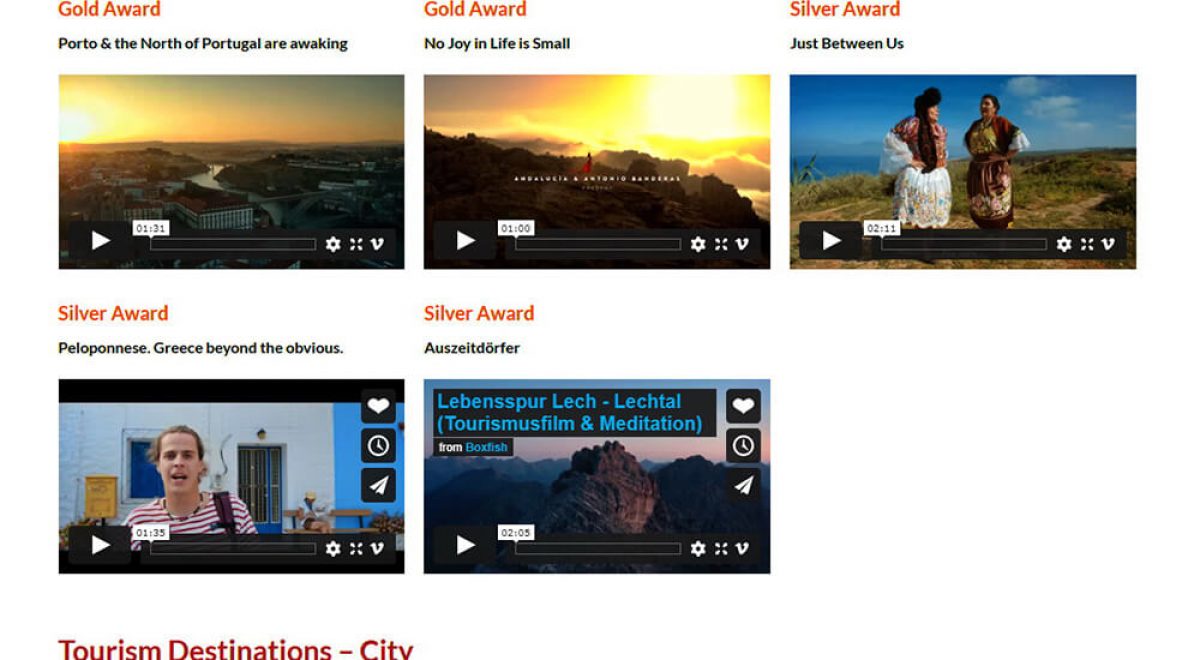Screen dimensions: 1200x660
Task: Seek on Just Between Us progress bar
Action: coord(964,244)
